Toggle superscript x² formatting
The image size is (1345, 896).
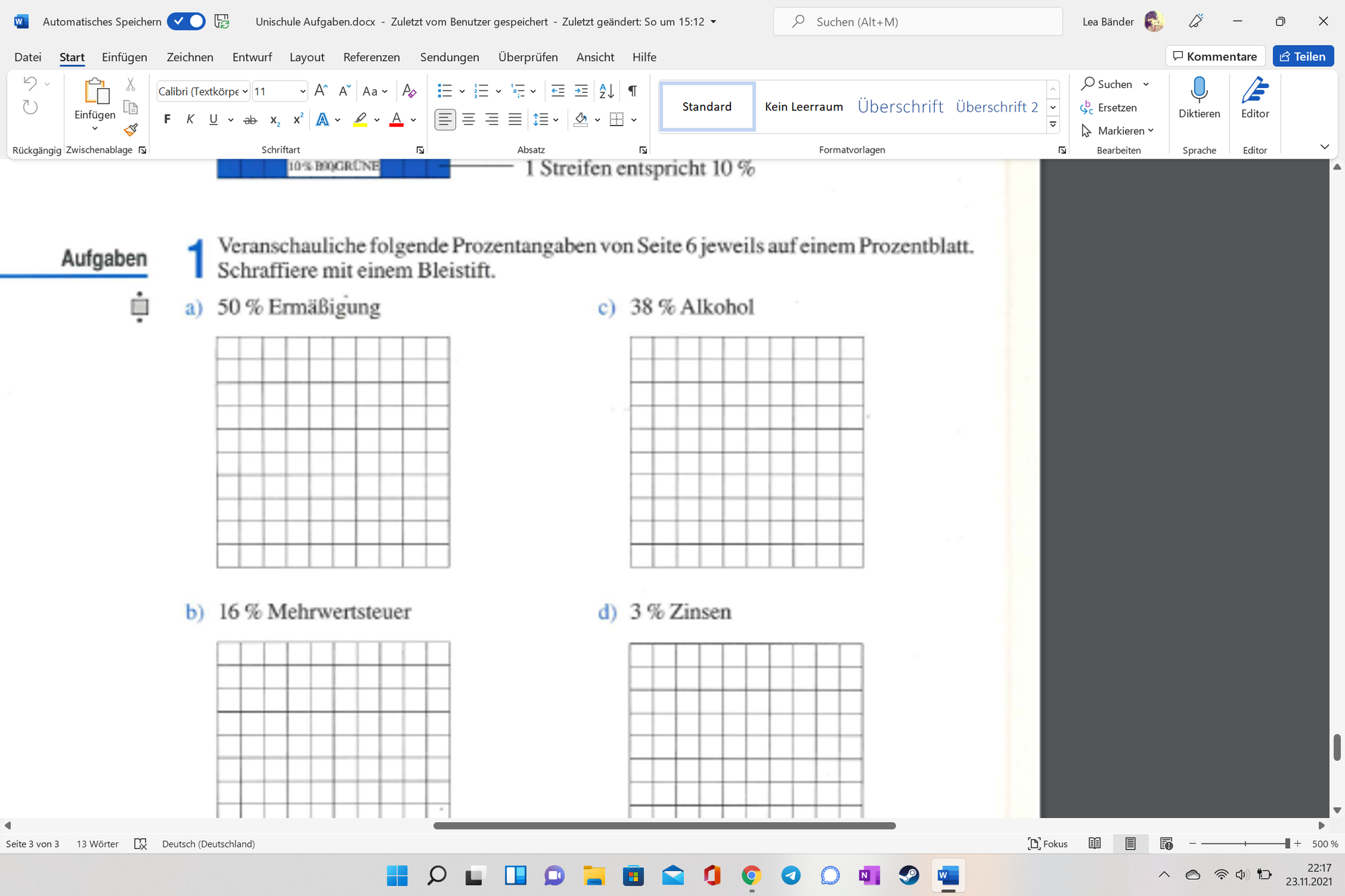pyautogui.click(x=298, y=120)
